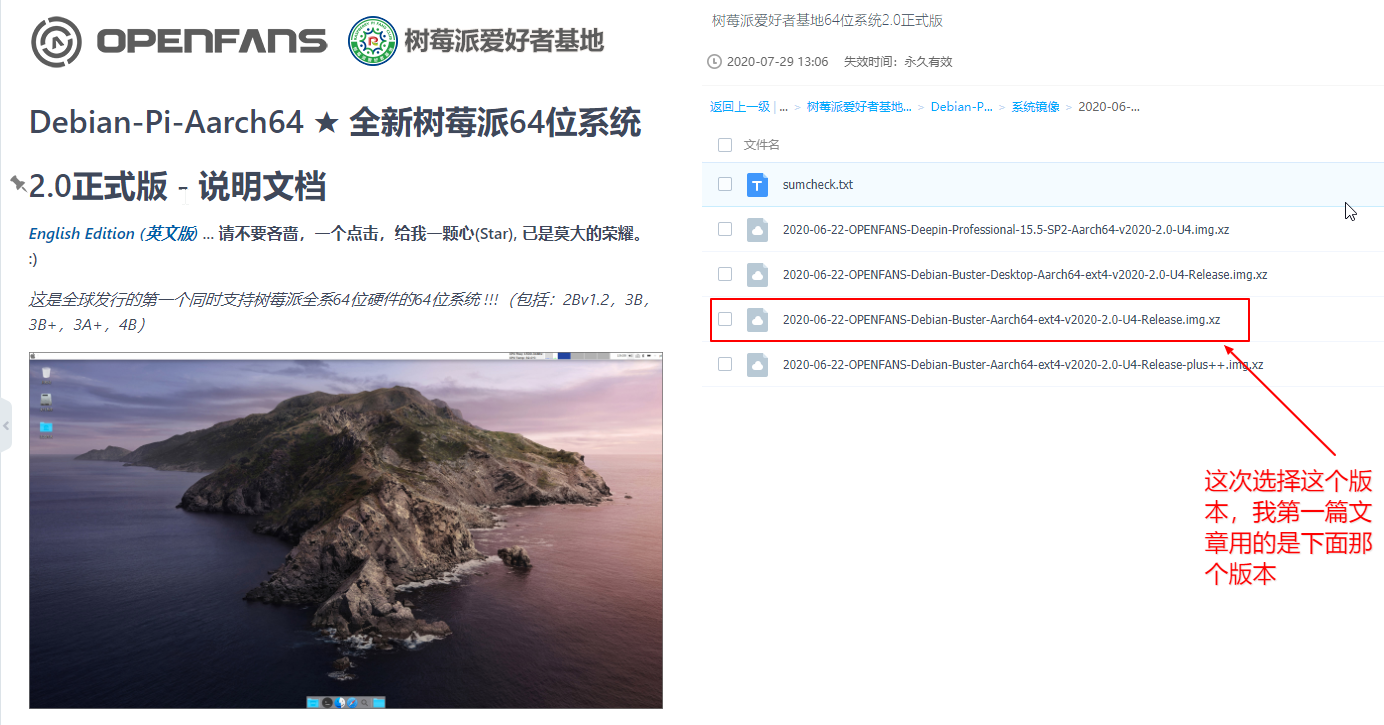Click the macOS-style desktop screenshot image

(x=346, y=530)
